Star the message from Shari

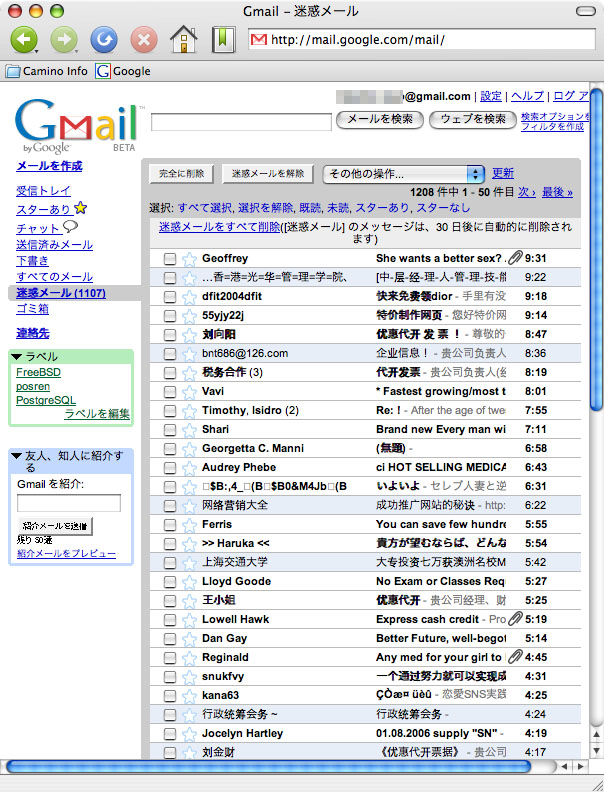click(189, 430)
